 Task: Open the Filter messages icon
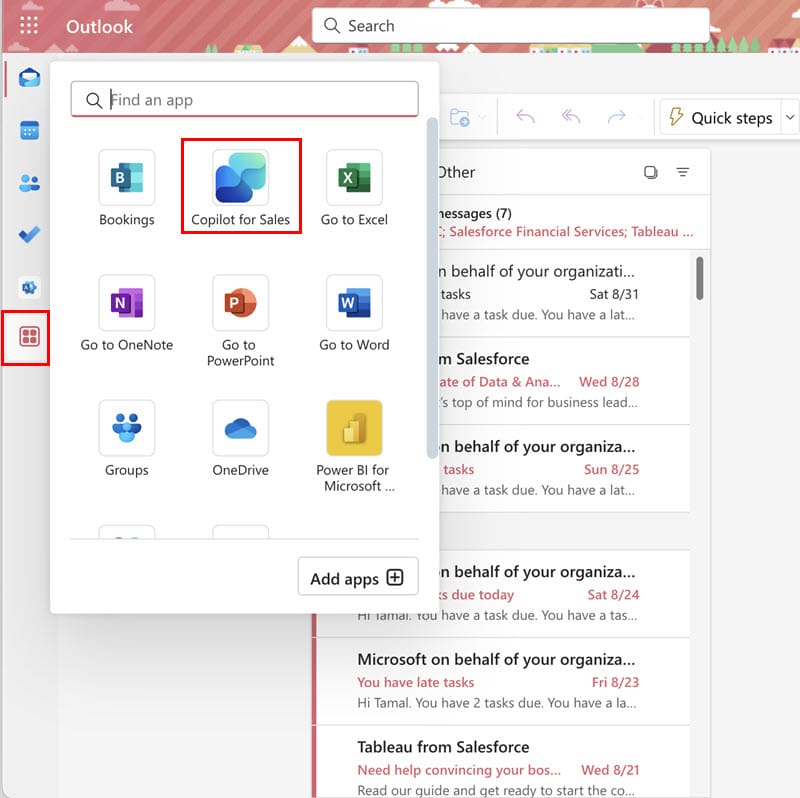(x=683, y=172)
